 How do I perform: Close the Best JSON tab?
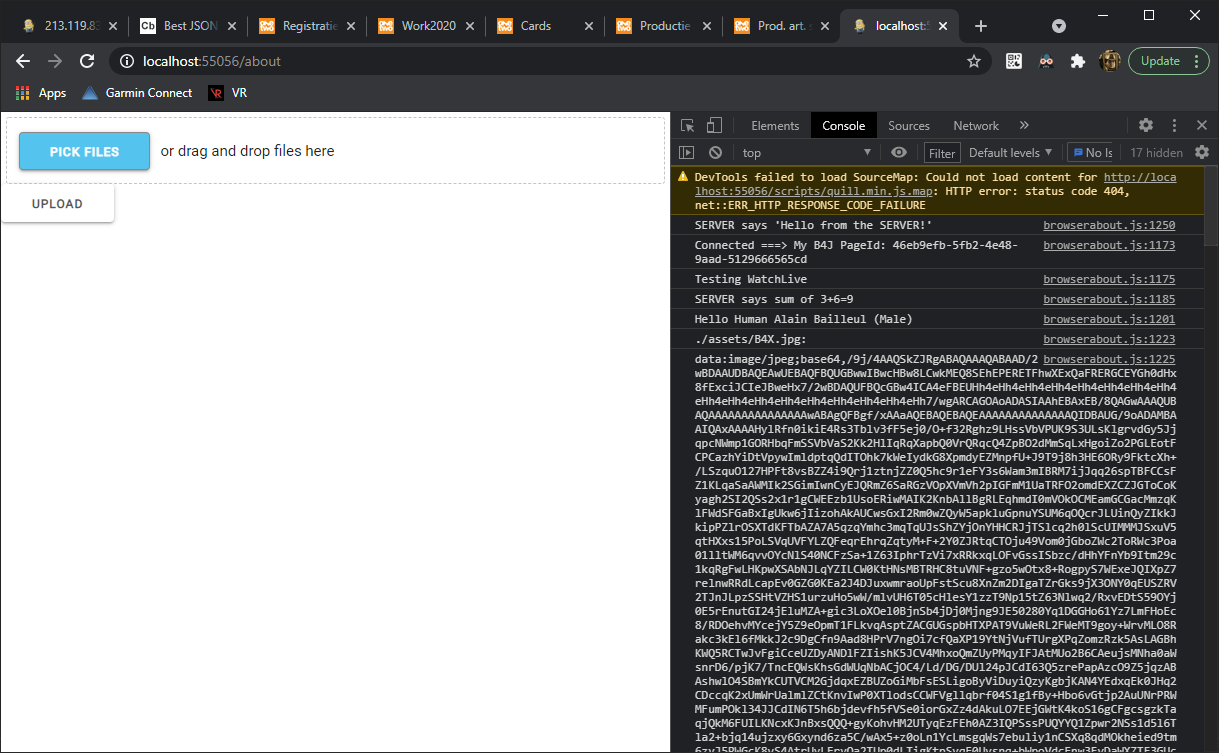point(233,26)
